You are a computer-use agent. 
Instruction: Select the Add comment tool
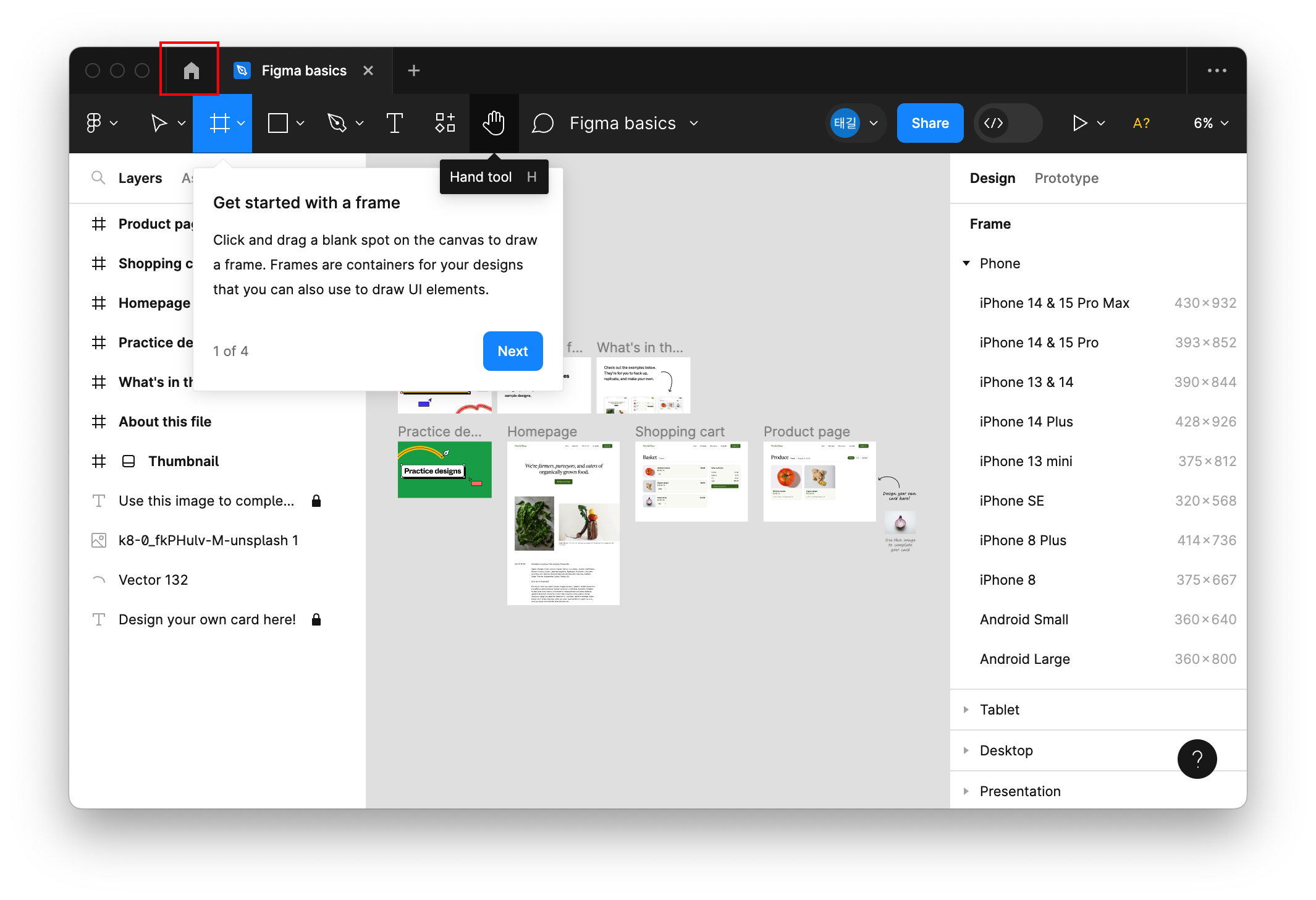(x=542, y=123)
